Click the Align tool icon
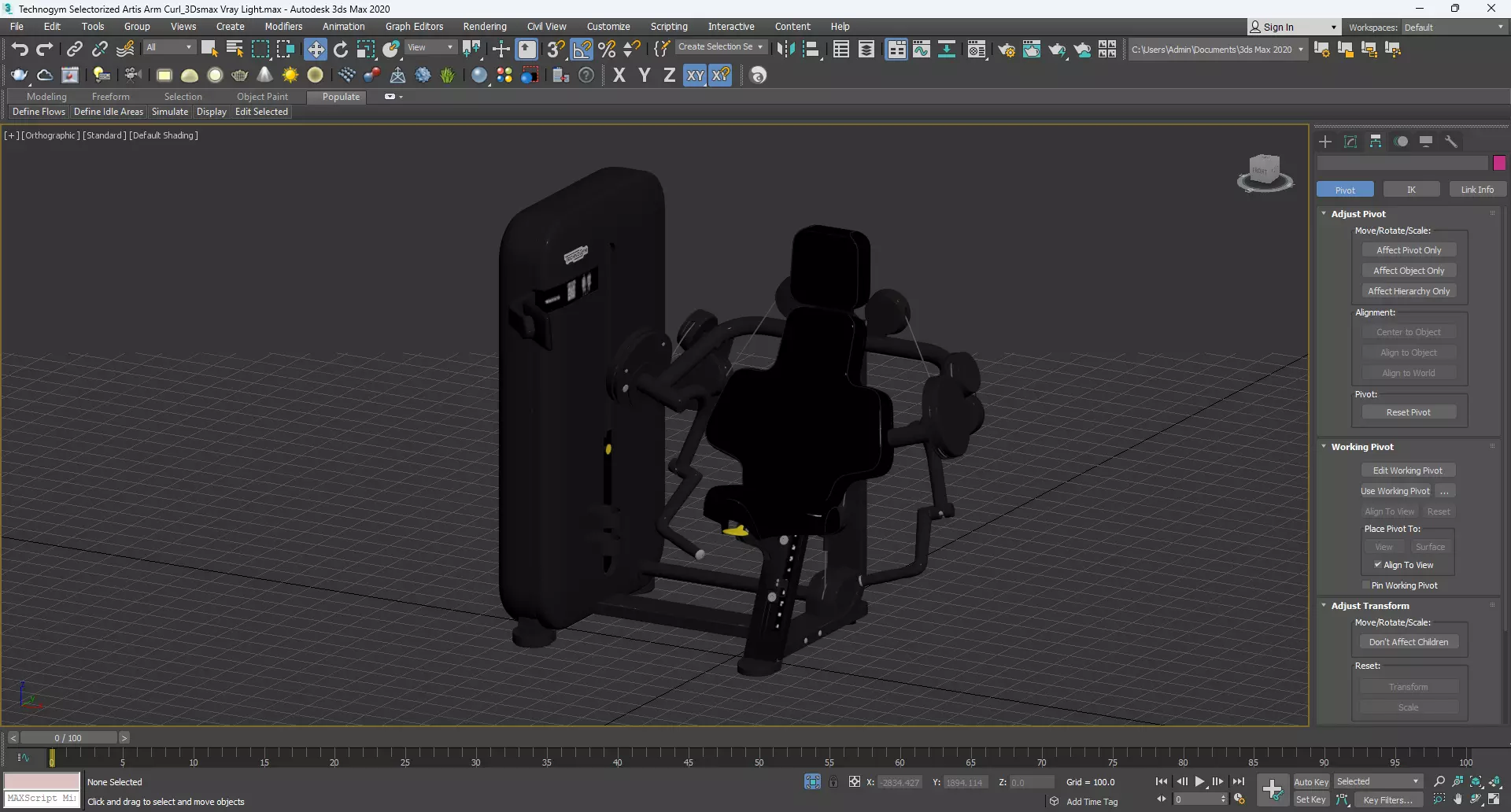The height and width of the screenshot is (812, 1511). click(811, 50)
